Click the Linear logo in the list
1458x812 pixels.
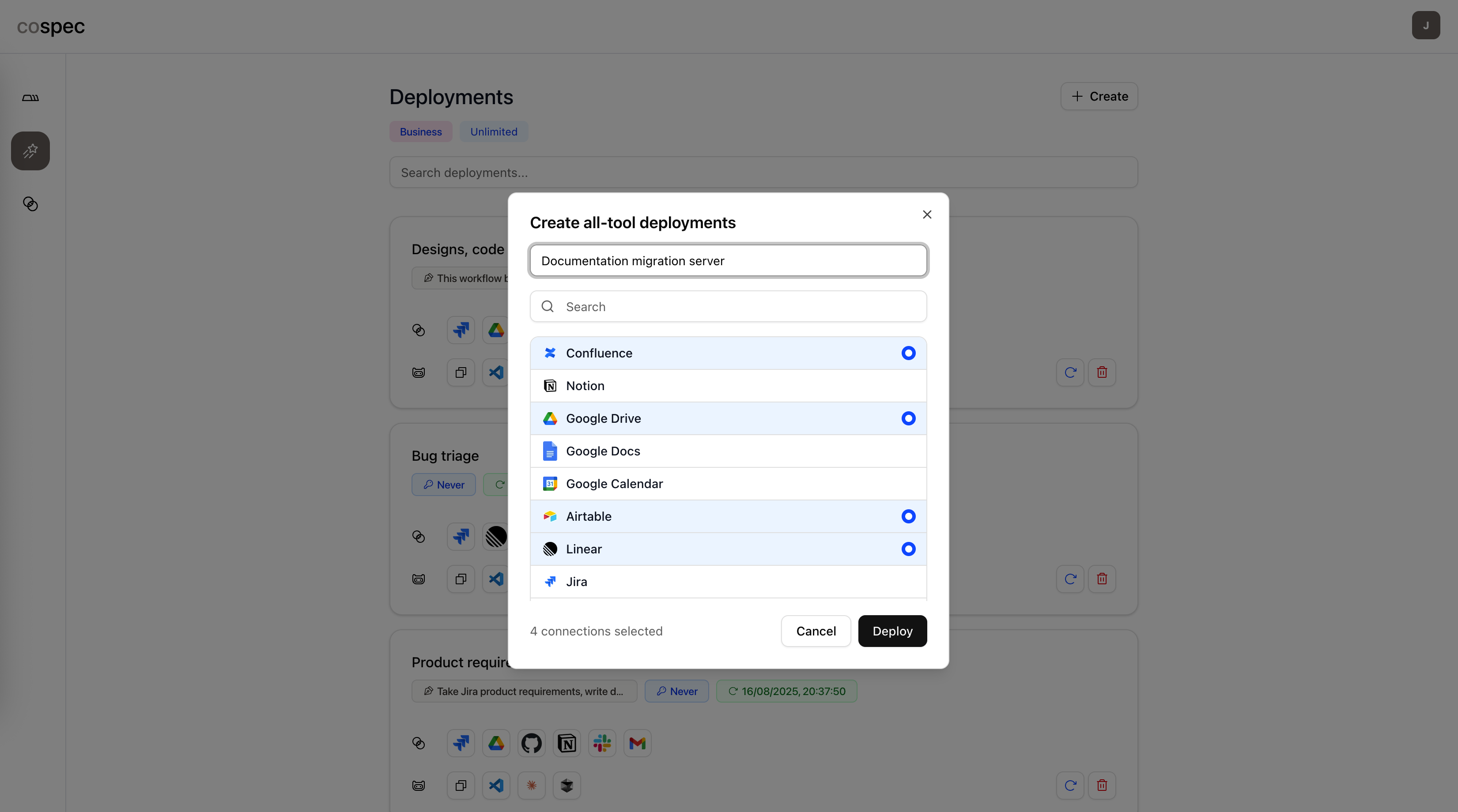(x=550, y=549)
